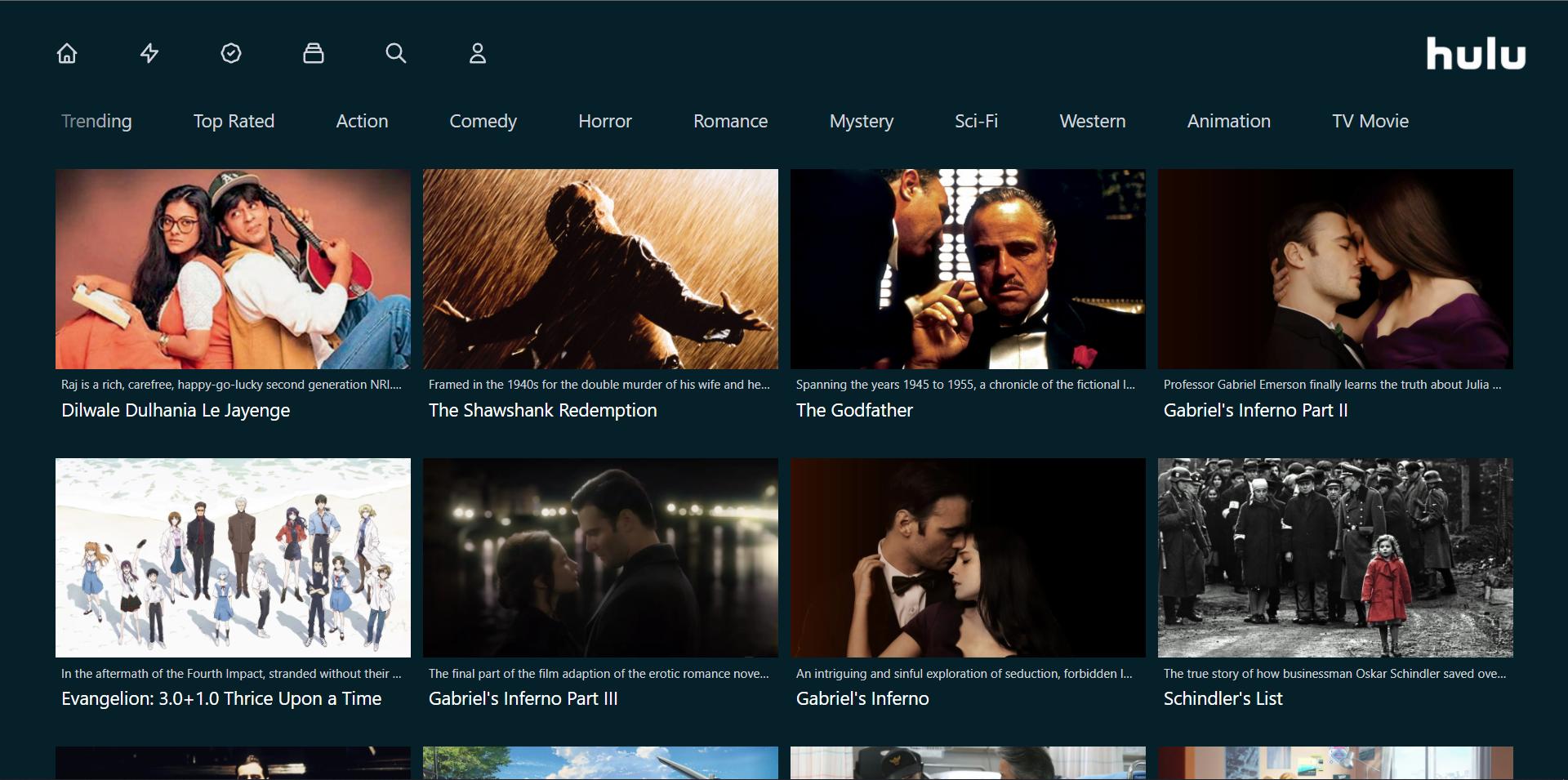Click description 'Professor Gabriel Emerson finally learns'
The height and width of the screenshot is (780, 1568).
pyautogui.click(x=1332, y=385)
